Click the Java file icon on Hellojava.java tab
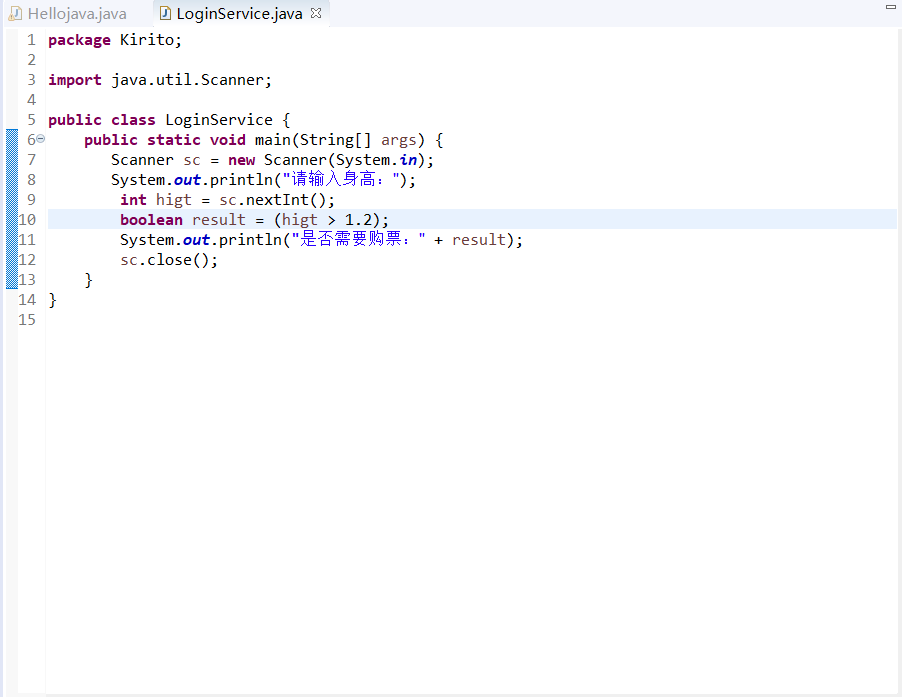 pyautogui.click(x=16, y=13)
